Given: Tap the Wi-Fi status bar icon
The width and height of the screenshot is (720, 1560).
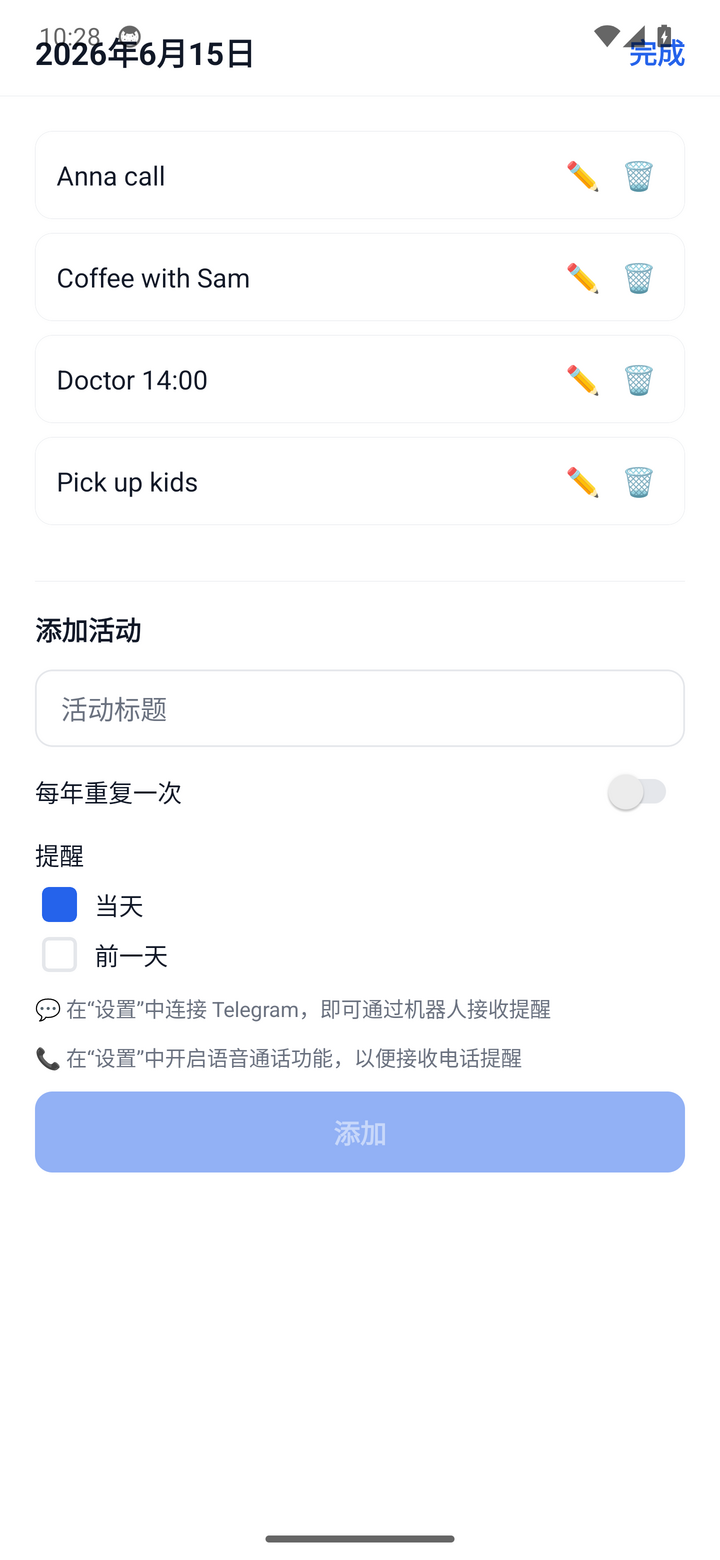Looking at the screenshot, I should (x=606, y=36).
